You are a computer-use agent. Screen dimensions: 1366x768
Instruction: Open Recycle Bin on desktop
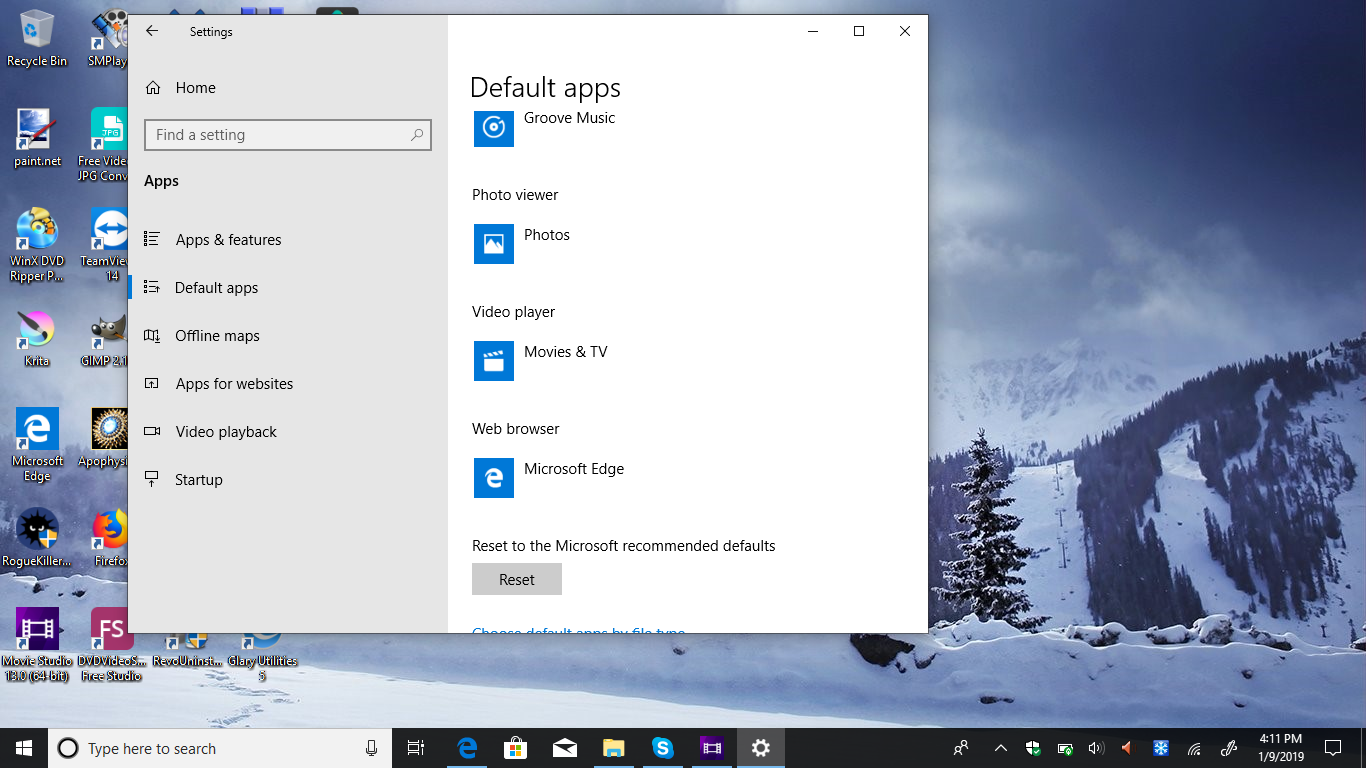tap(37, 39)
